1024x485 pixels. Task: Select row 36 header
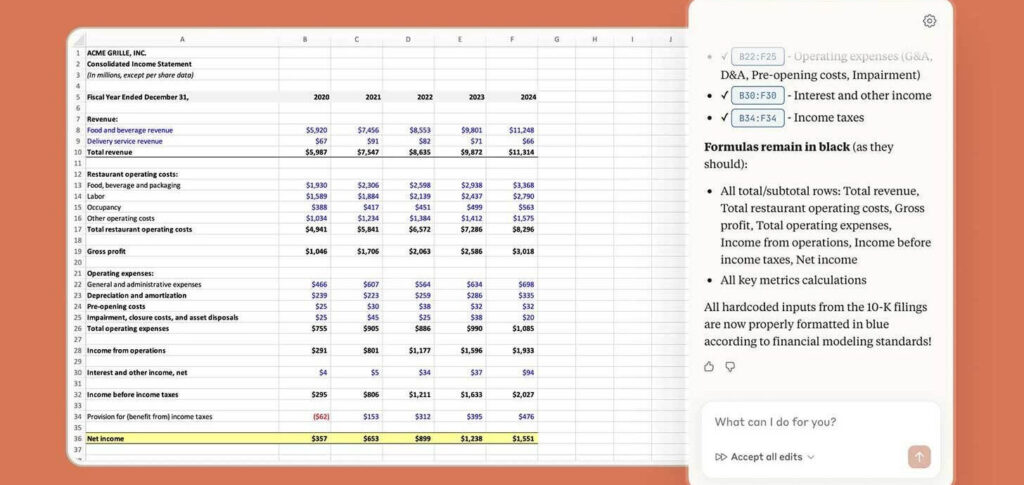(77, 439)
